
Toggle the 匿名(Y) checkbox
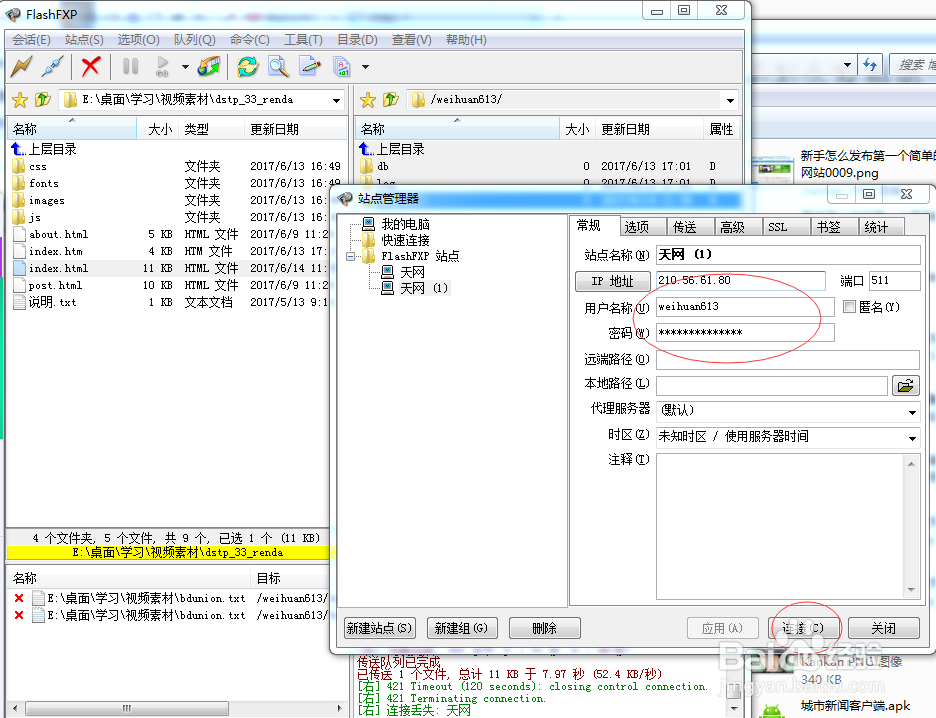tap(849, 307)
